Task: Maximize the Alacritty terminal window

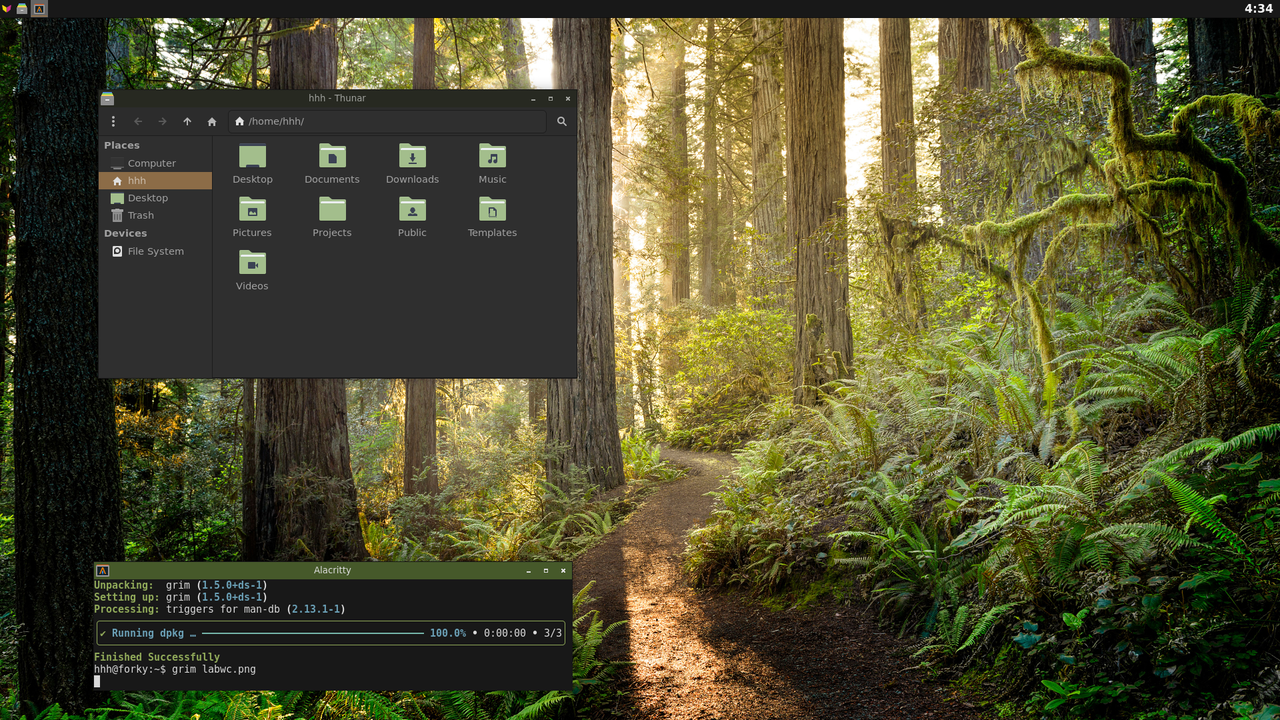Action: [546, 570]
